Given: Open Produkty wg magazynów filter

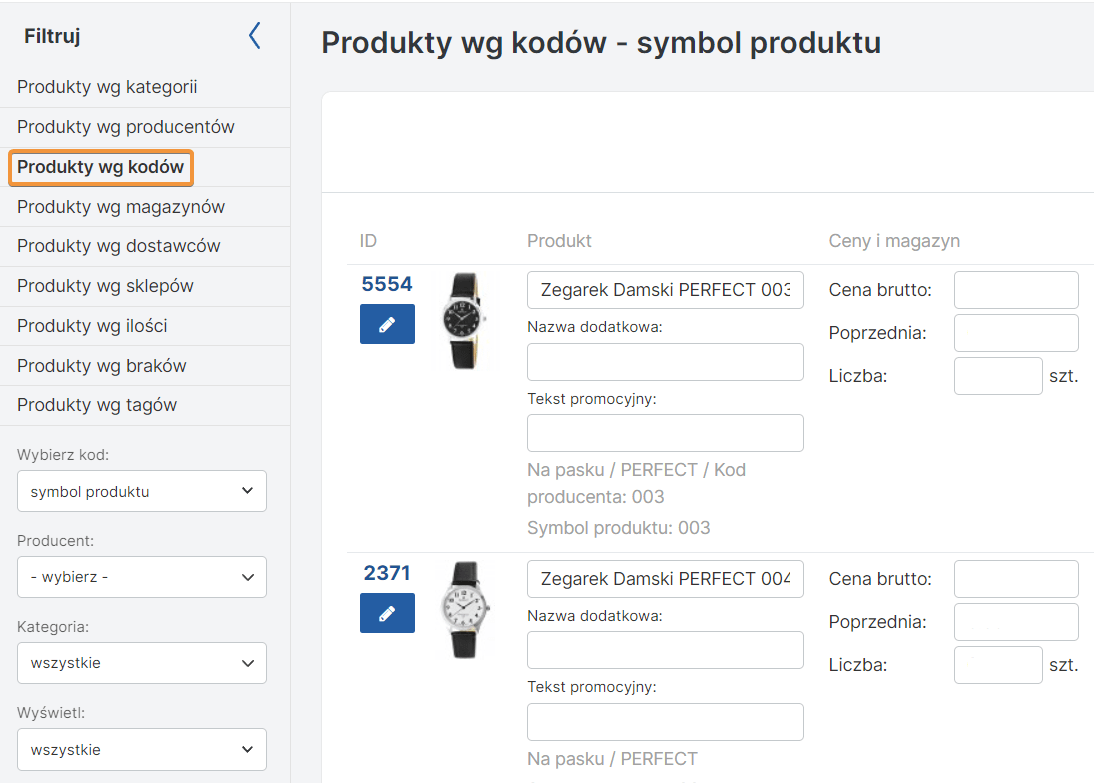Looking at the screenshot, I should [121, 207].
